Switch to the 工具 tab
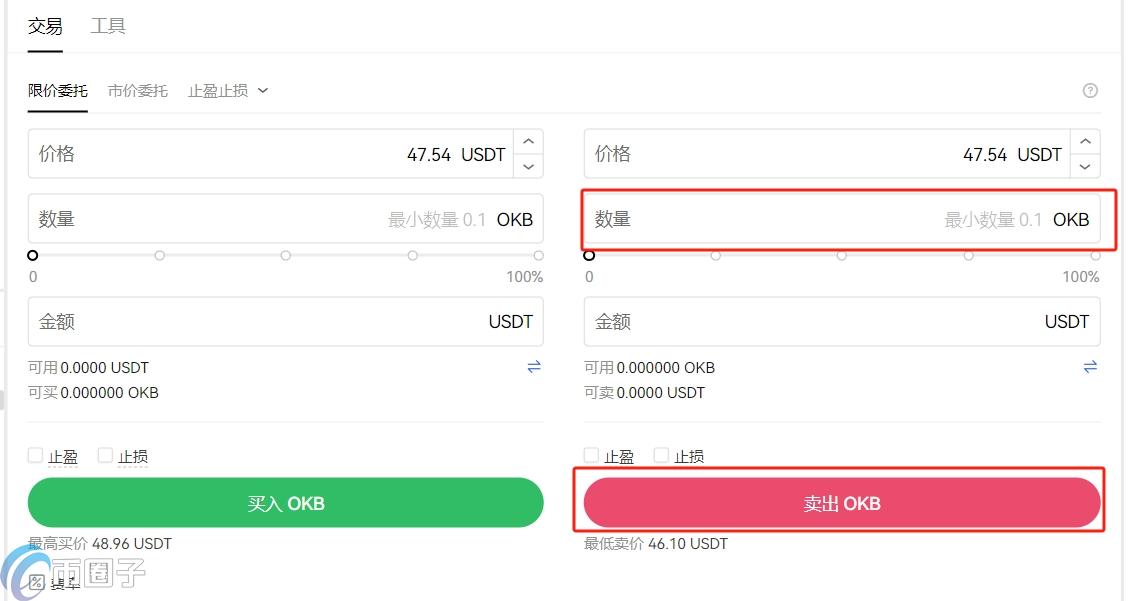Image resolution: width=1133 pixels, height=601 pixels. (107, 26)
